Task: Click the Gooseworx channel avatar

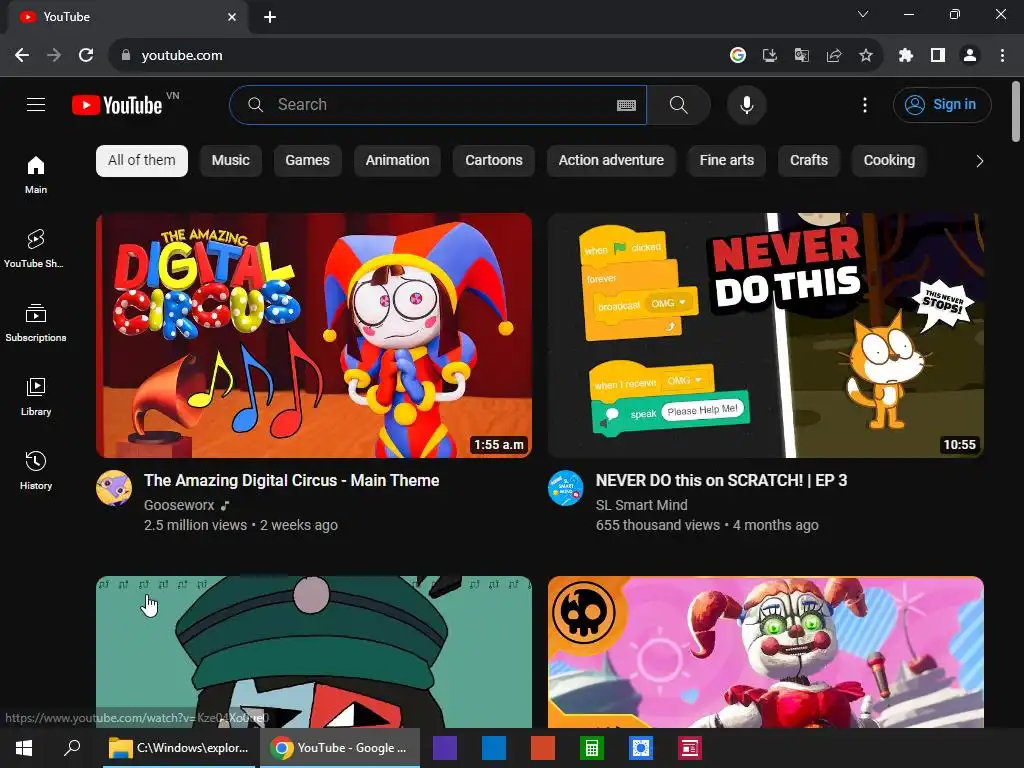Action: (x=114, y=488)
